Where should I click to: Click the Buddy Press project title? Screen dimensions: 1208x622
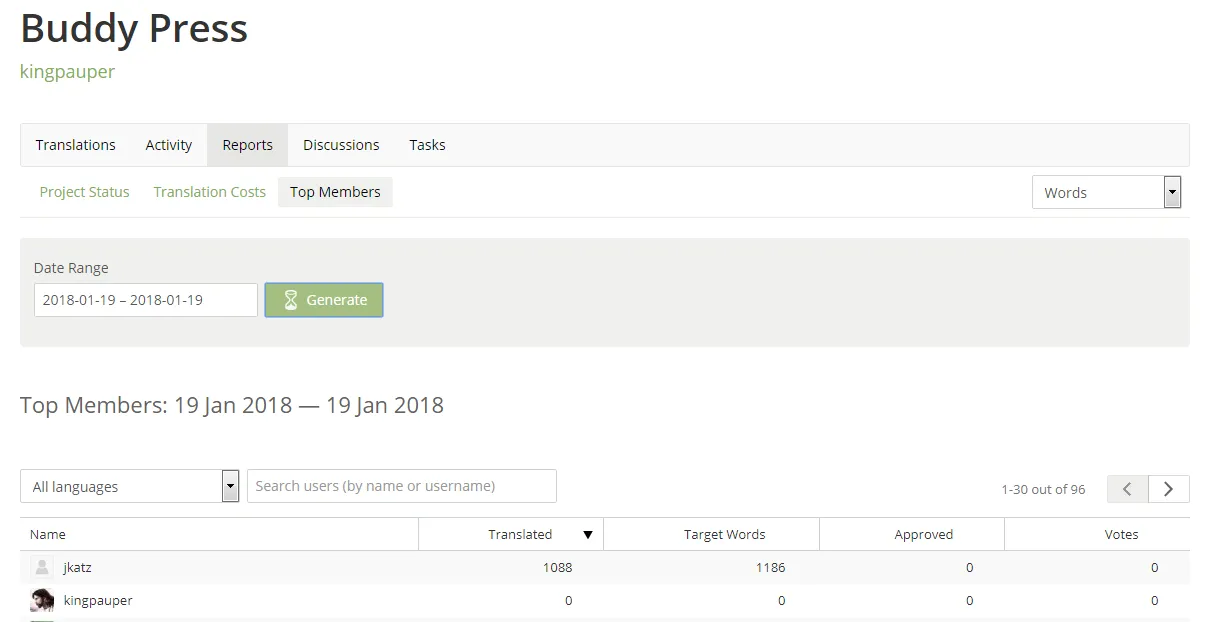[x=134, y=28]
